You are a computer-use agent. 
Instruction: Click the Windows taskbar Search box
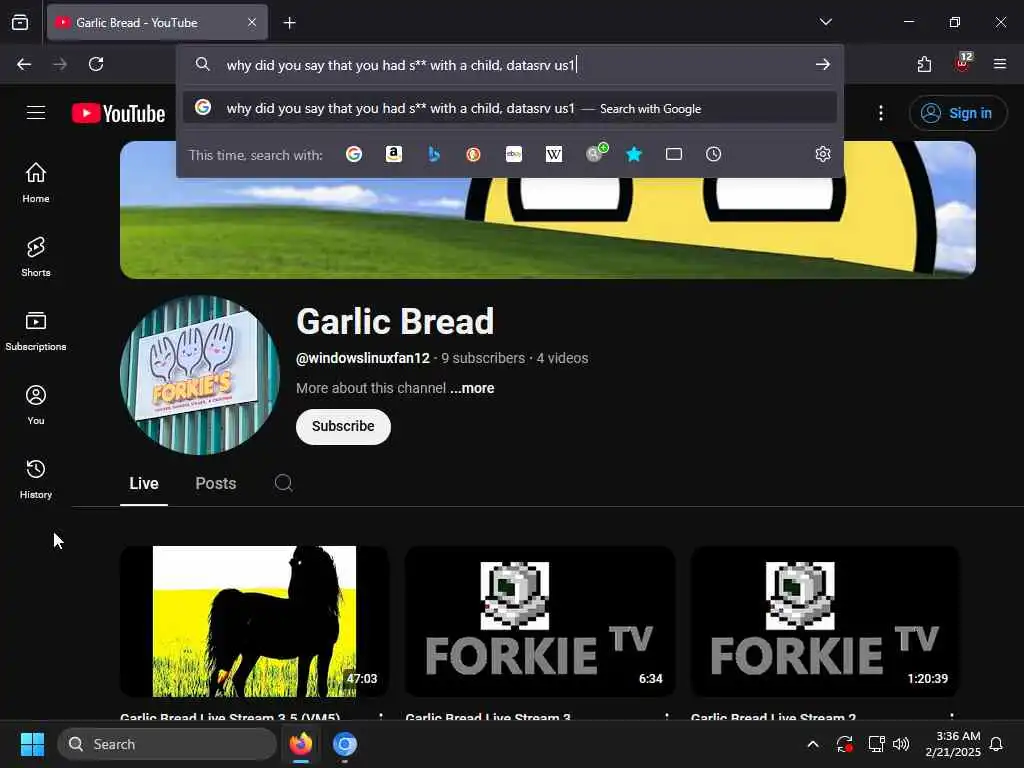point(167,744)
